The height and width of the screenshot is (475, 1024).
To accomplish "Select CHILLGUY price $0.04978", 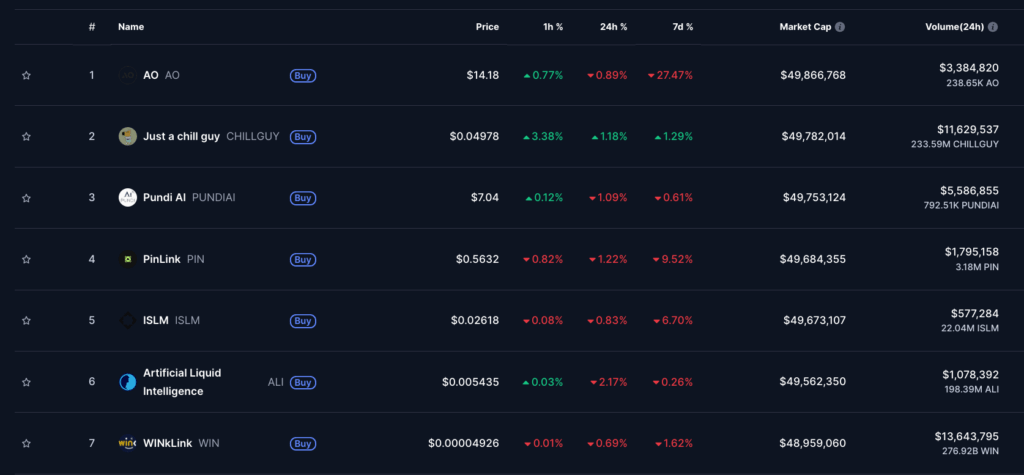I will tap(474, 137).
